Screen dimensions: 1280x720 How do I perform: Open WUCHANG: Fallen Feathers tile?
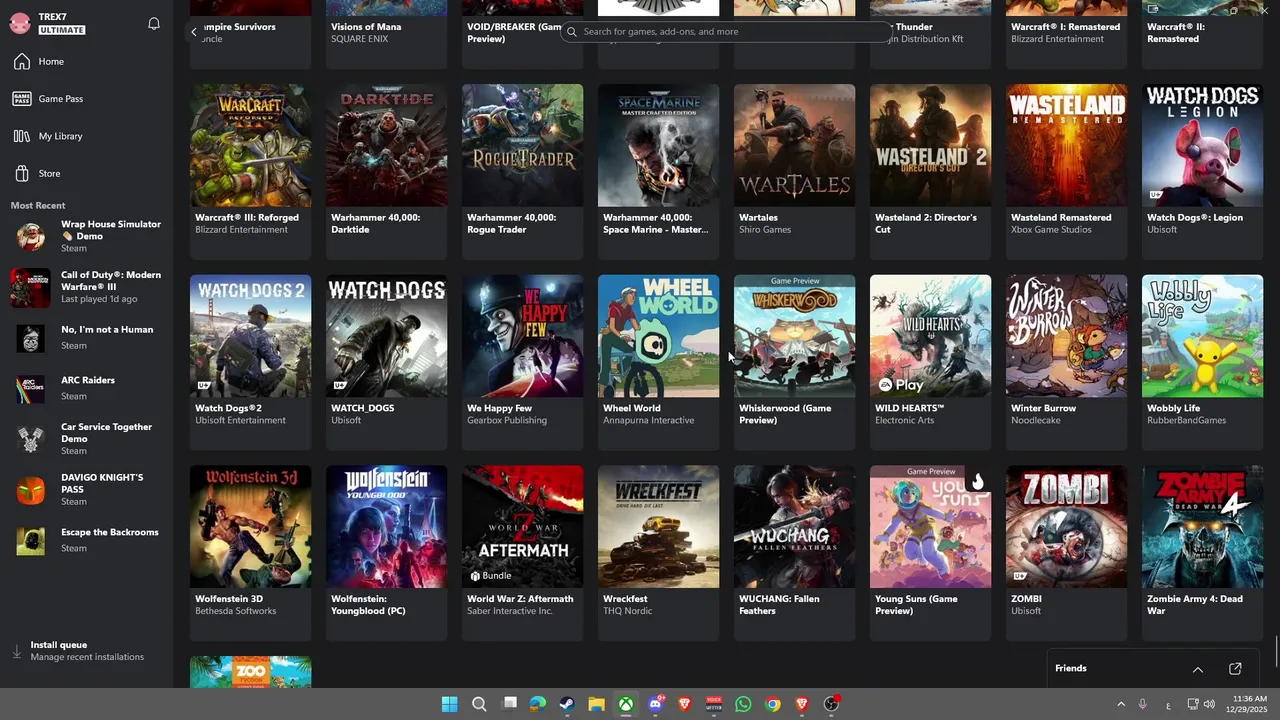794,553
